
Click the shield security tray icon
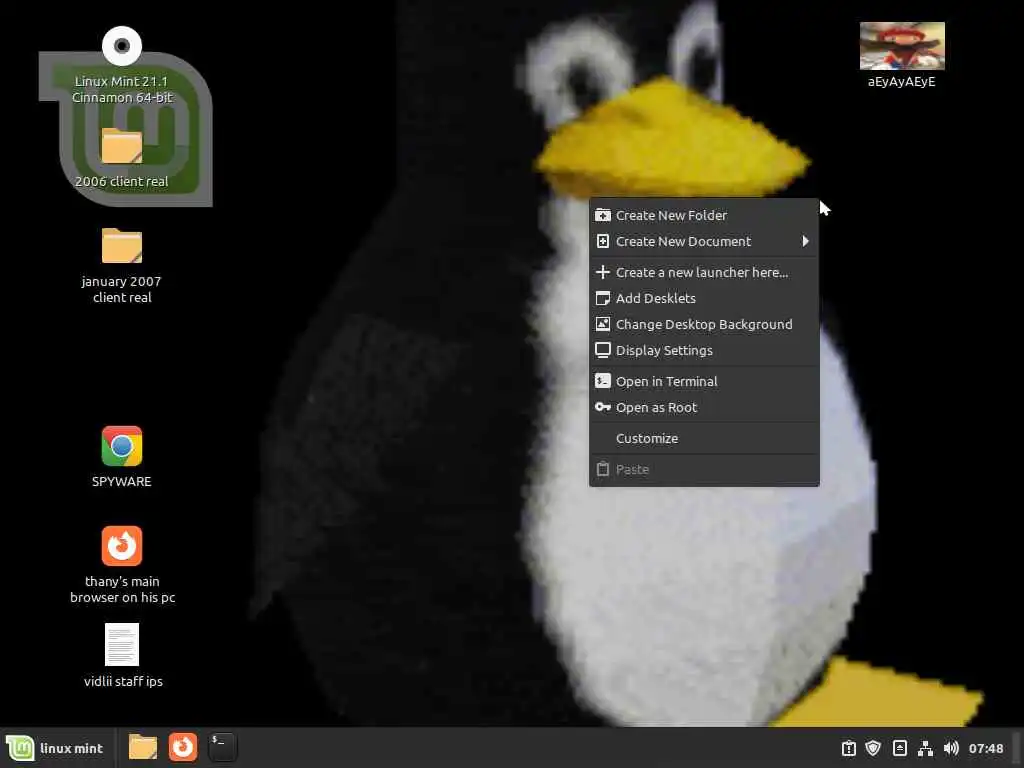[x=873, y=748]
